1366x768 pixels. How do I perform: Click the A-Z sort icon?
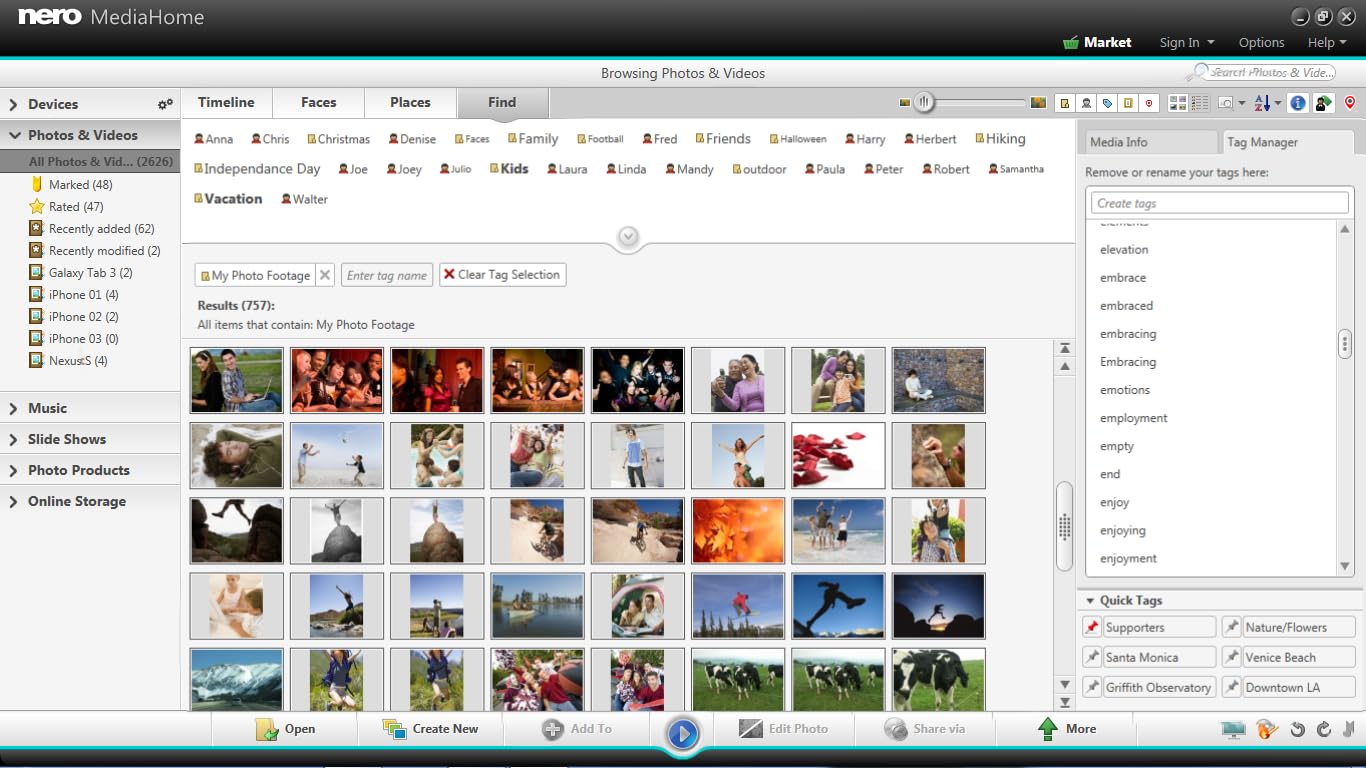click(x=1262, y=103)
